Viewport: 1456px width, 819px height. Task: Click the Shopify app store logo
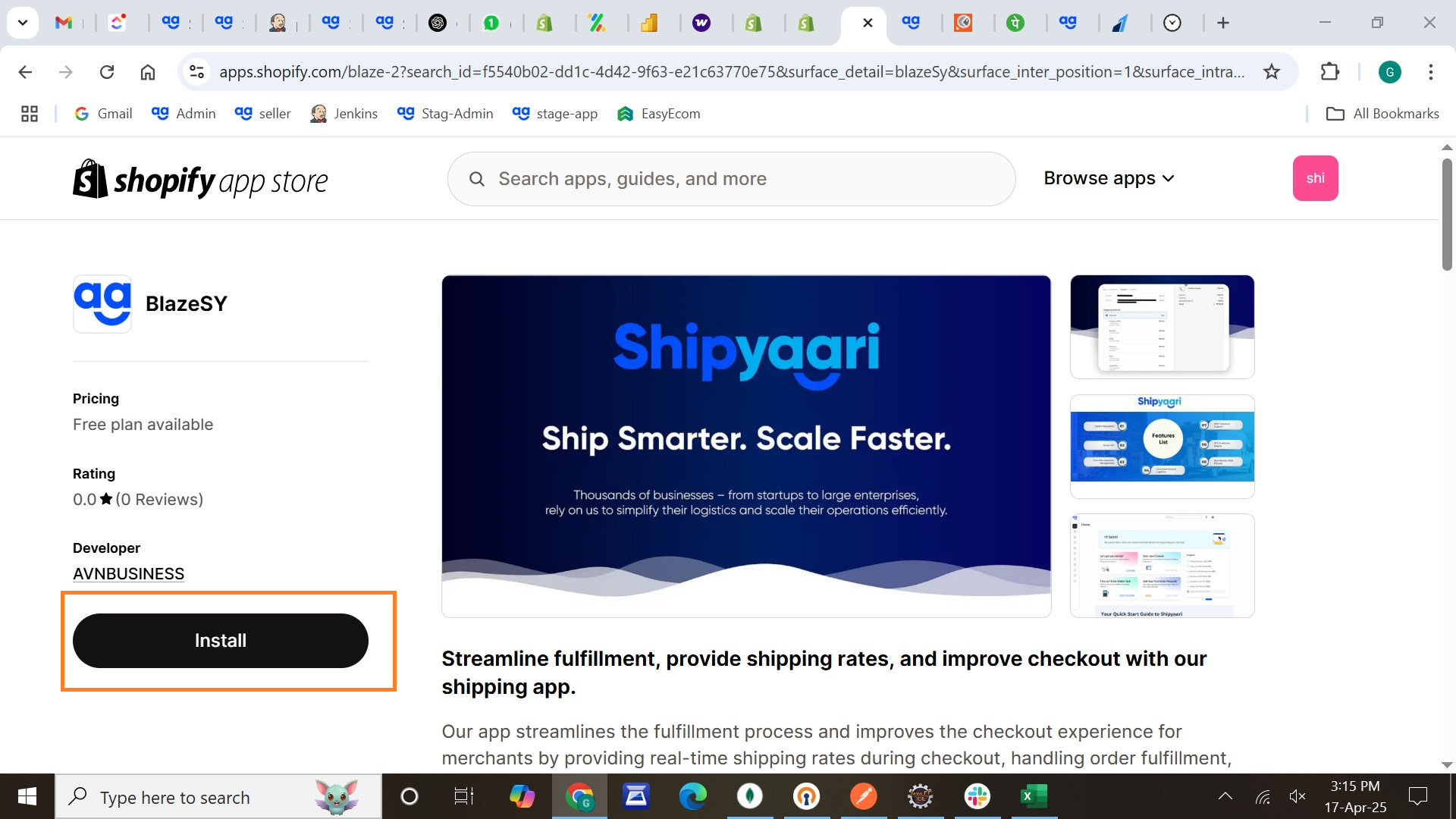(200, 180)
